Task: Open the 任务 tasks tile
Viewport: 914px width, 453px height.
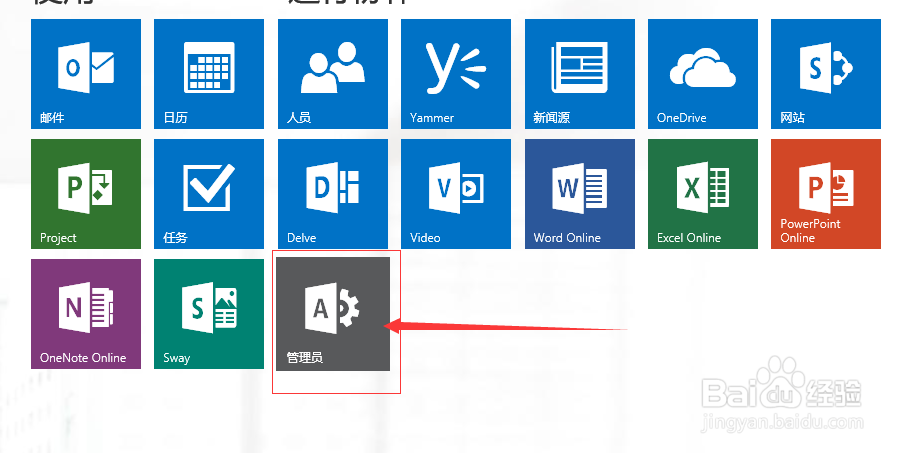Action: tap(209, 194)
